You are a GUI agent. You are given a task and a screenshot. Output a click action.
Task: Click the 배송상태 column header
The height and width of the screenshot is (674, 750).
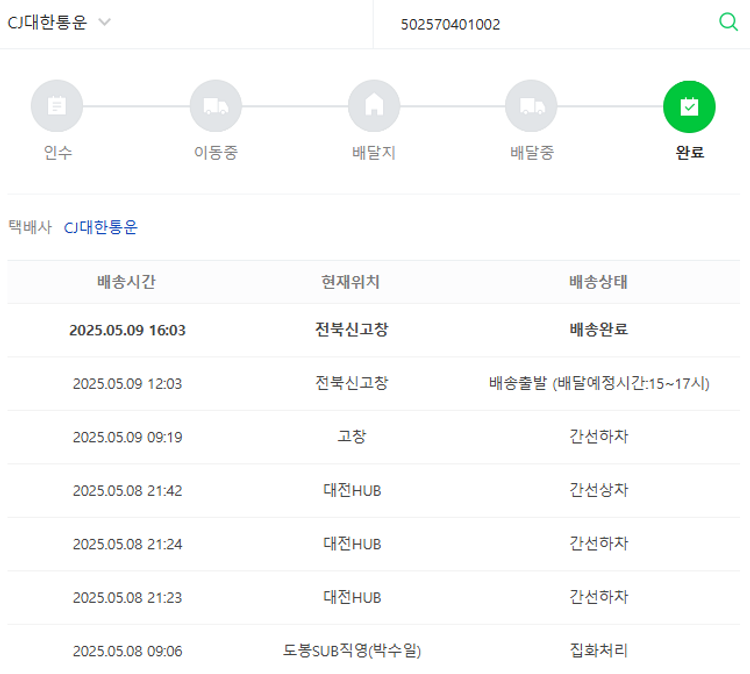point(598,282)
